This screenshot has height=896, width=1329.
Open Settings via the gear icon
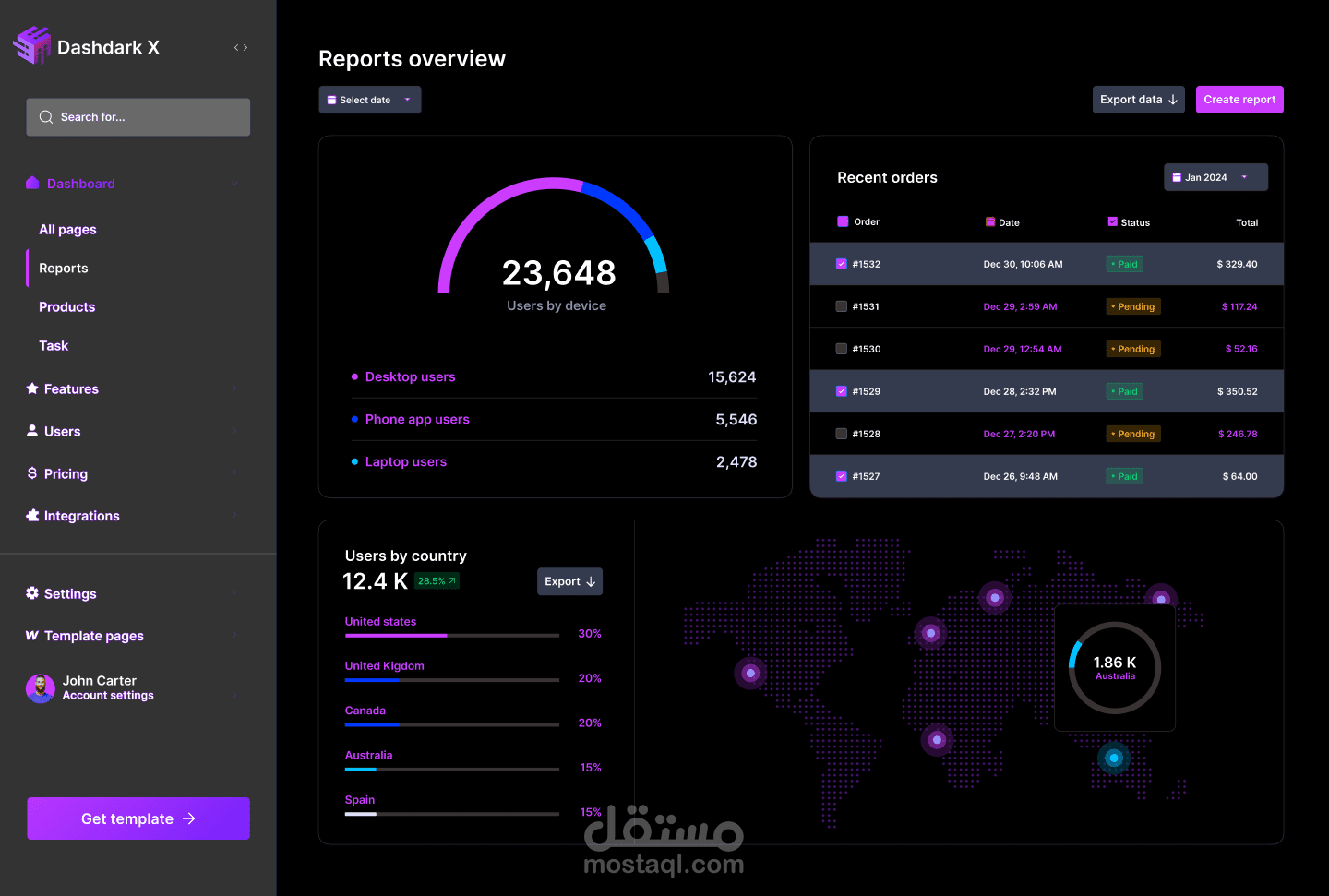tap(32, 593)
